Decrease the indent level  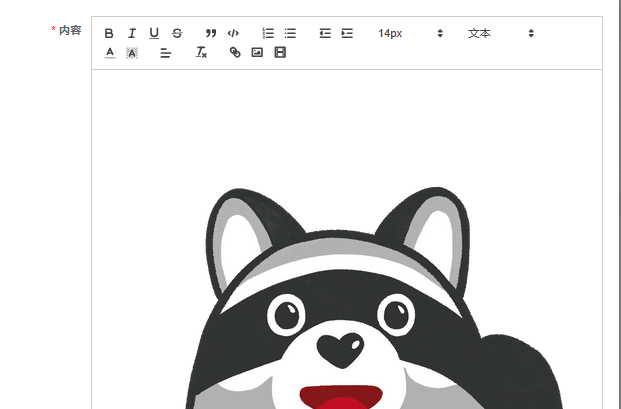coord(325,33)
